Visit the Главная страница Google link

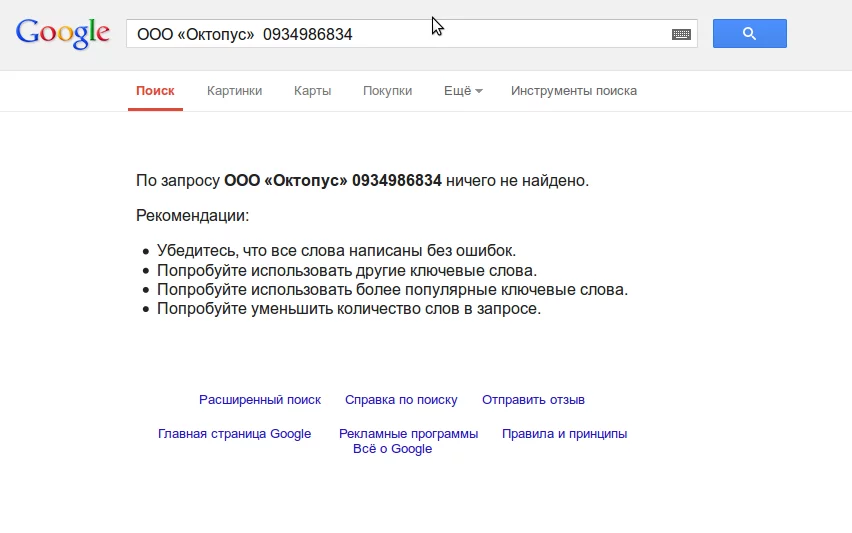[234, 434]
